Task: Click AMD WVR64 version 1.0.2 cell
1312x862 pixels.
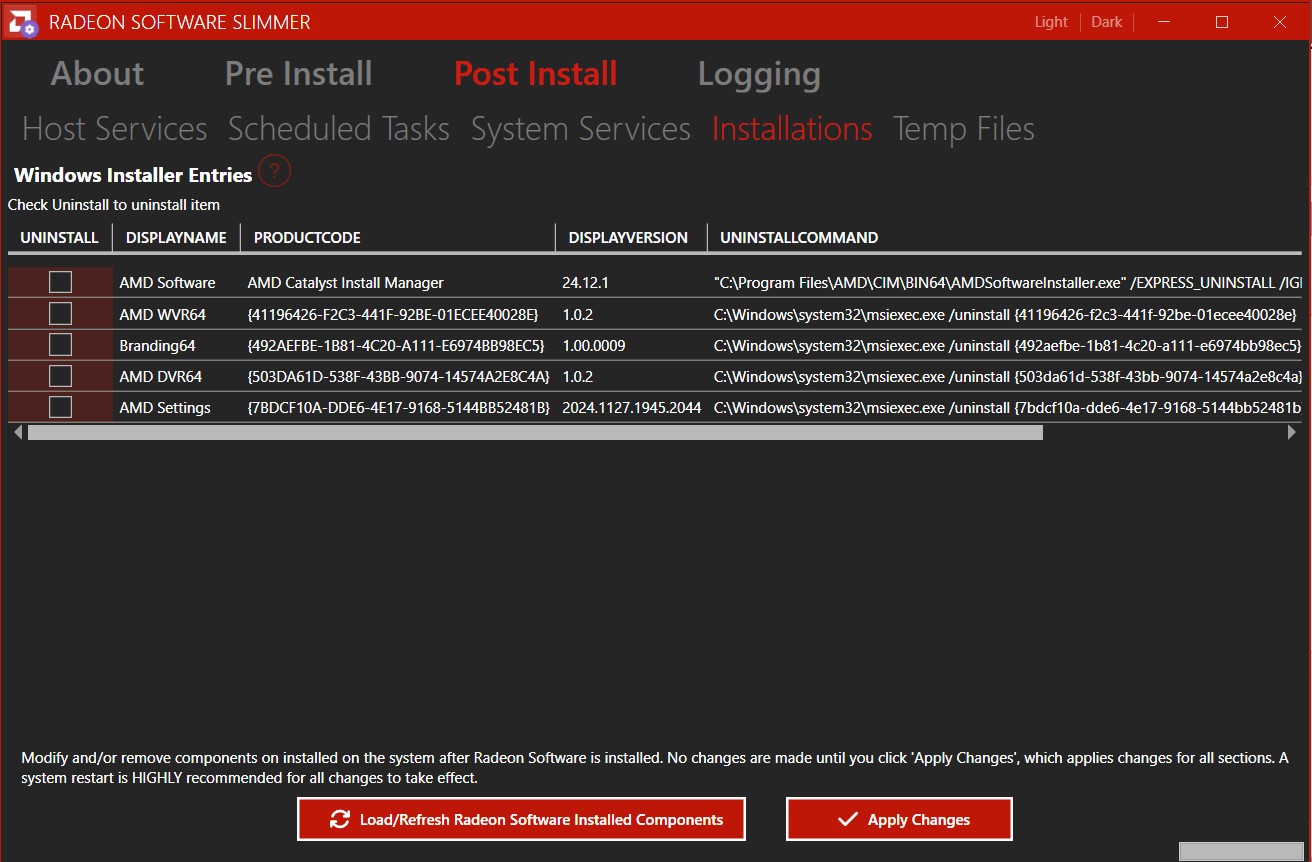Action: point(632,314)
